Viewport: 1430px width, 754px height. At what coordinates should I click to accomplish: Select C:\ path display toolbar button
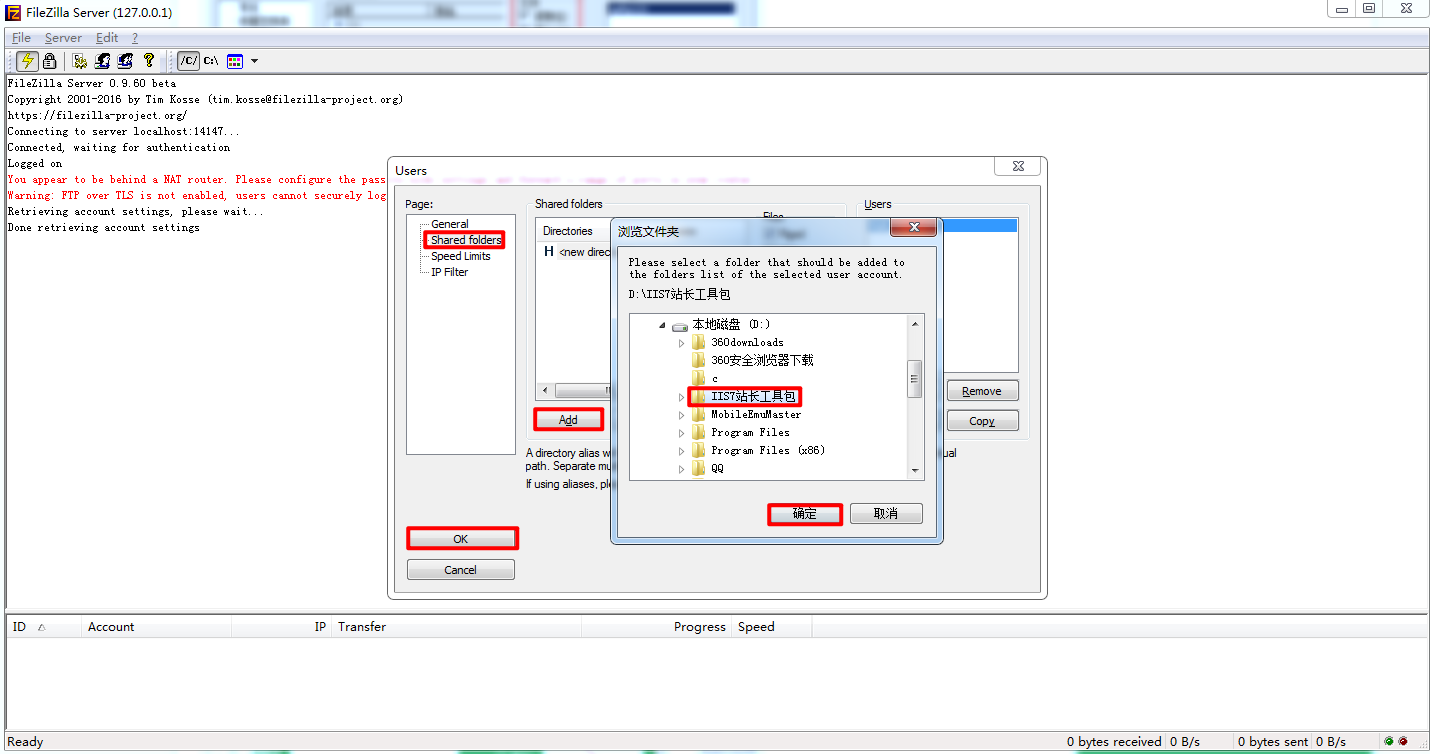(211, 61)
